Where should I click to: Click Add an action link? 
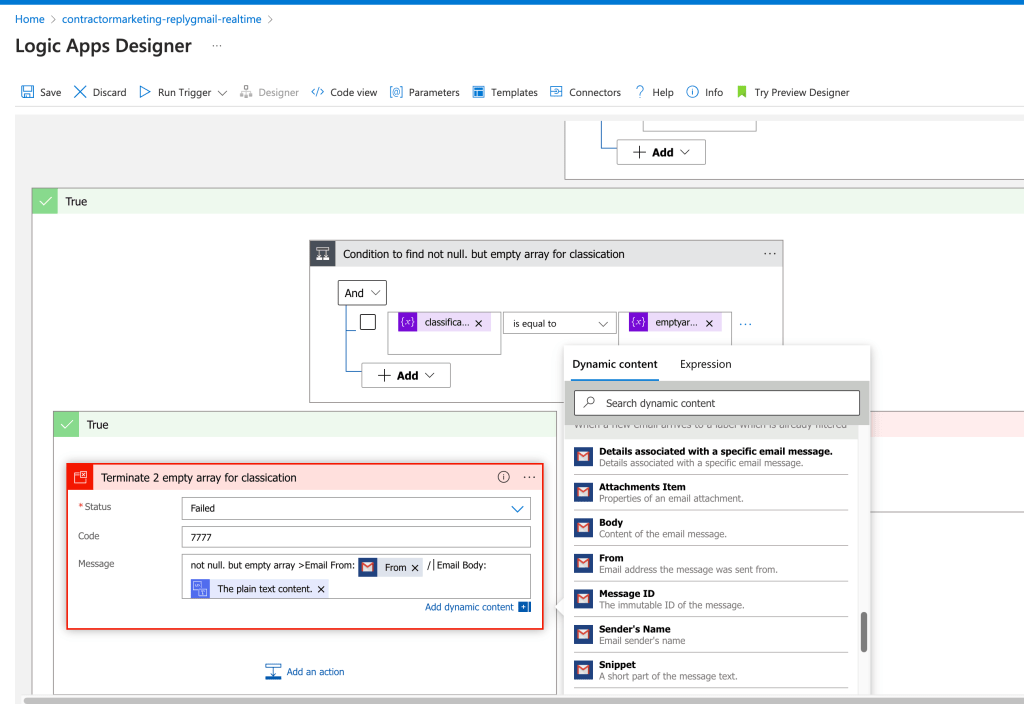[x=305, y=671]
